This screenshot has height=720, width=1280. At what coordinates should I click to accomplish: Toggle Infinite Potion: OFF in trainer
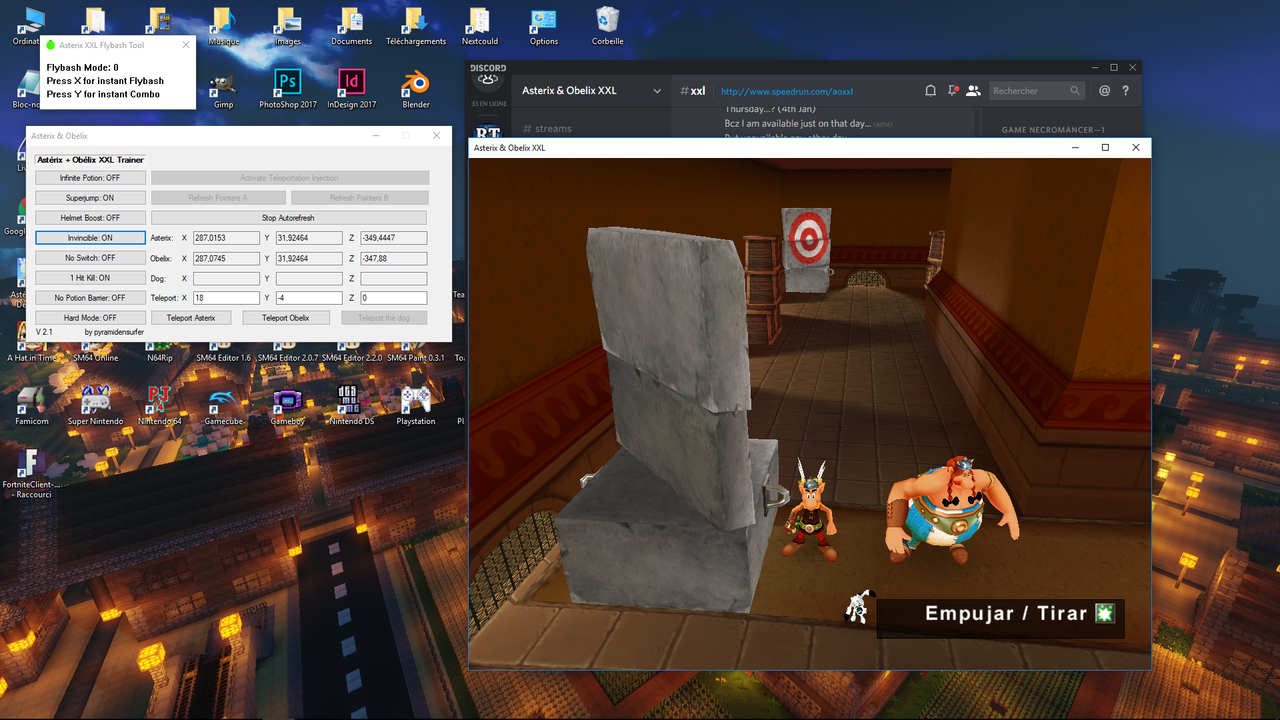pos(90,178)
